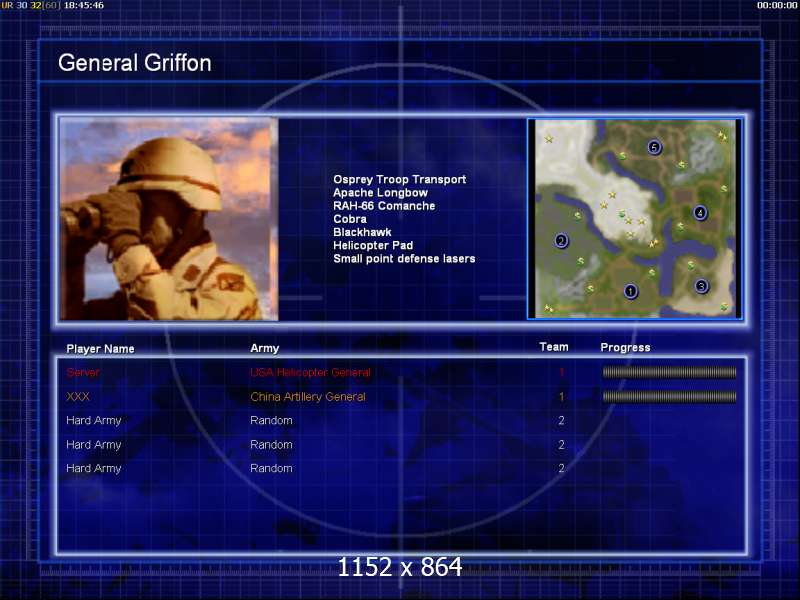Viewport: 800px width, 600px height.
Task: Click the 'Progress' column header
Action: pos(626,347)
